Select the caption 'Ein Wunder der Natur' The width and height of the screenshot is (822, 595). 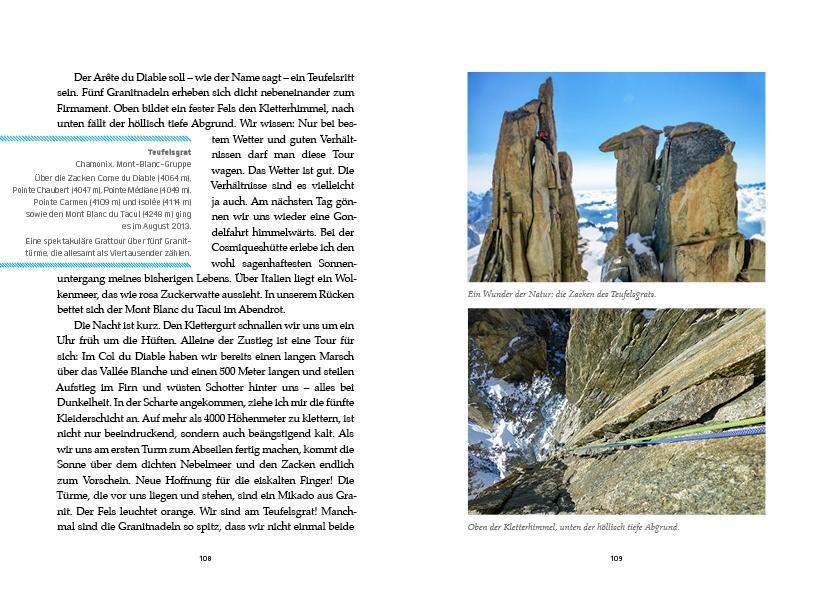click(562, 295)
